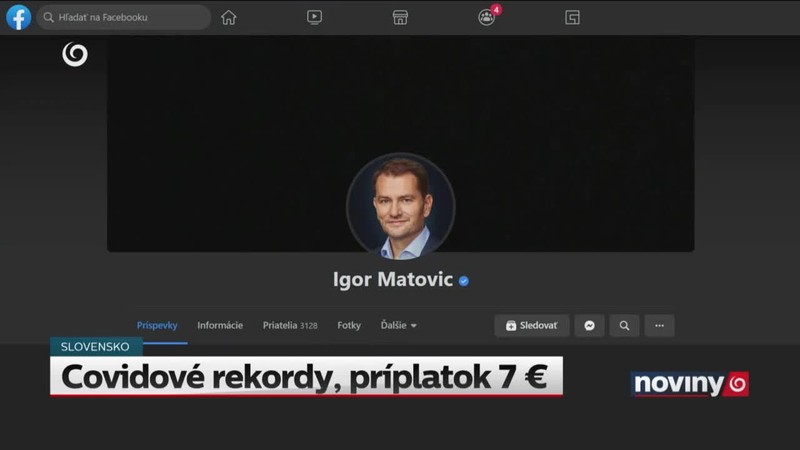The image size is (800, 450).
Task: Select the Príspevky tab
Action: pyautogui.click(x=157, y=326)
